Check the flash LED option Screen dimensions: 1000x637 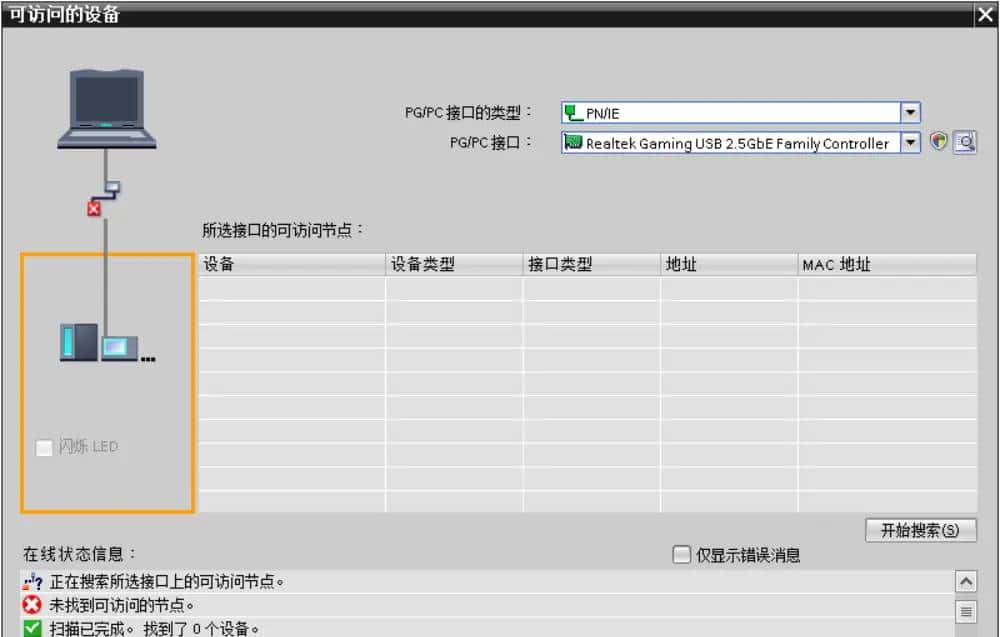[x=44, y=448]
